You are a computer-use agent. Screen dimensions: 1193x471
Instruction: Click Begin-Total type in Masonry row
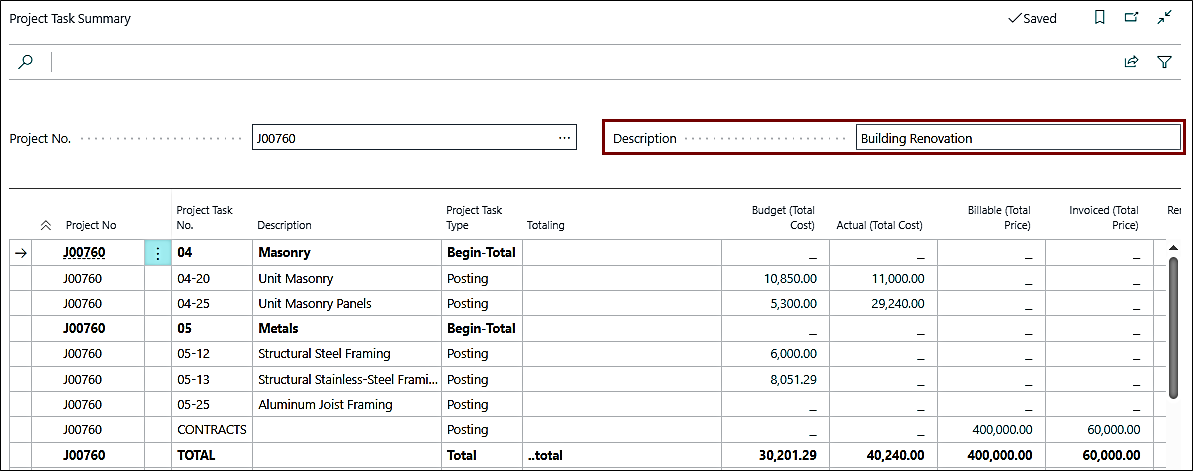click(481, 253)
